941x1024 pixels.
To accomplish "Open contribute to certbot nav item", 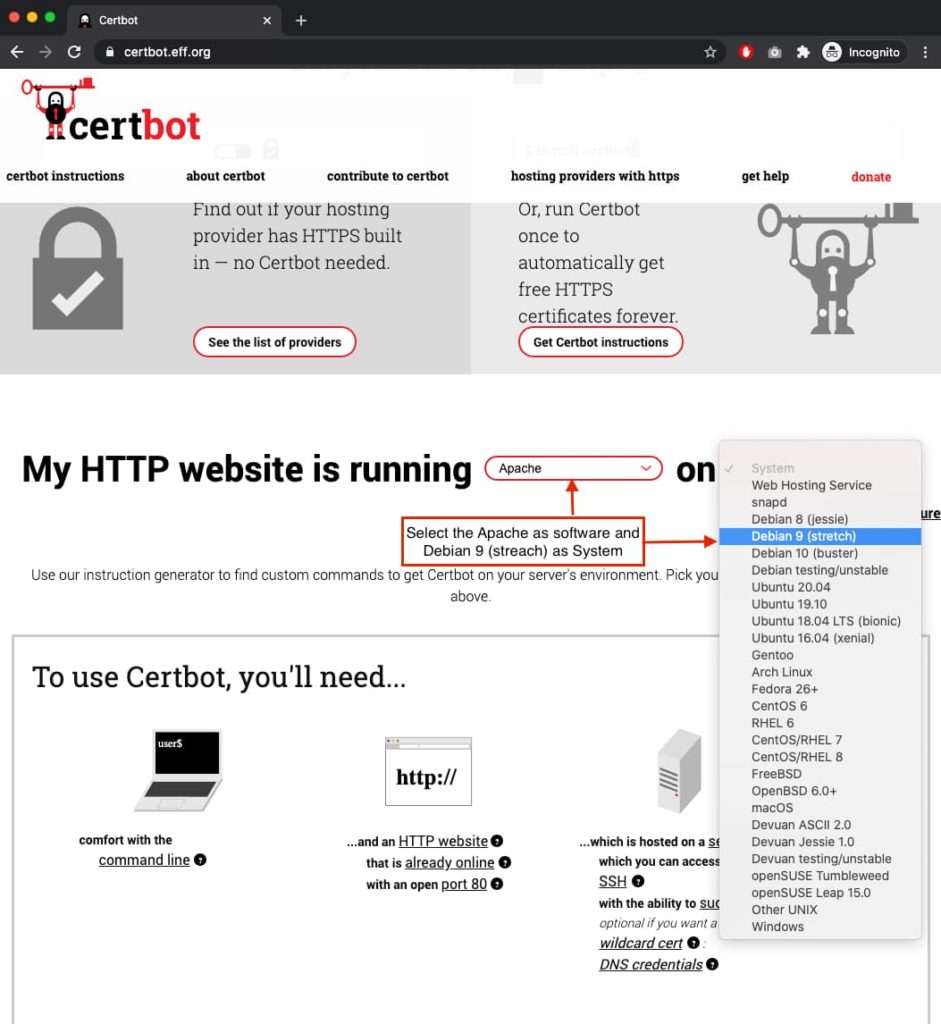I will (388, 176).
